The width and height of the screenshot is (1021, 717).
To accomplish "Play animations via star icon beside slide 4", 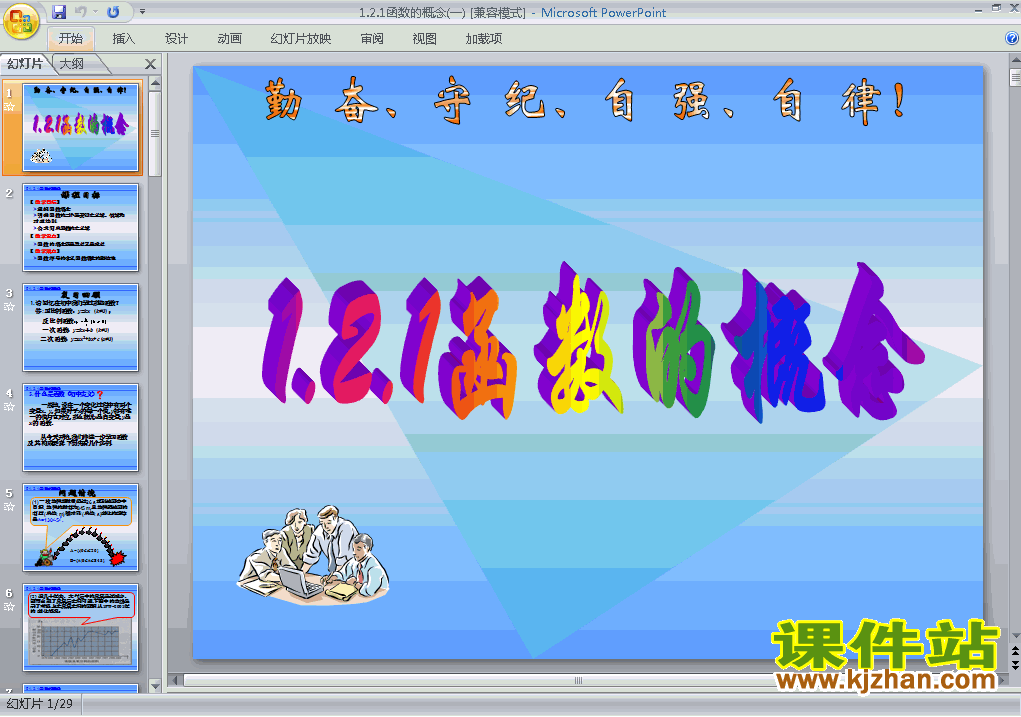I will pyautogui.click(x=9, y=407).
